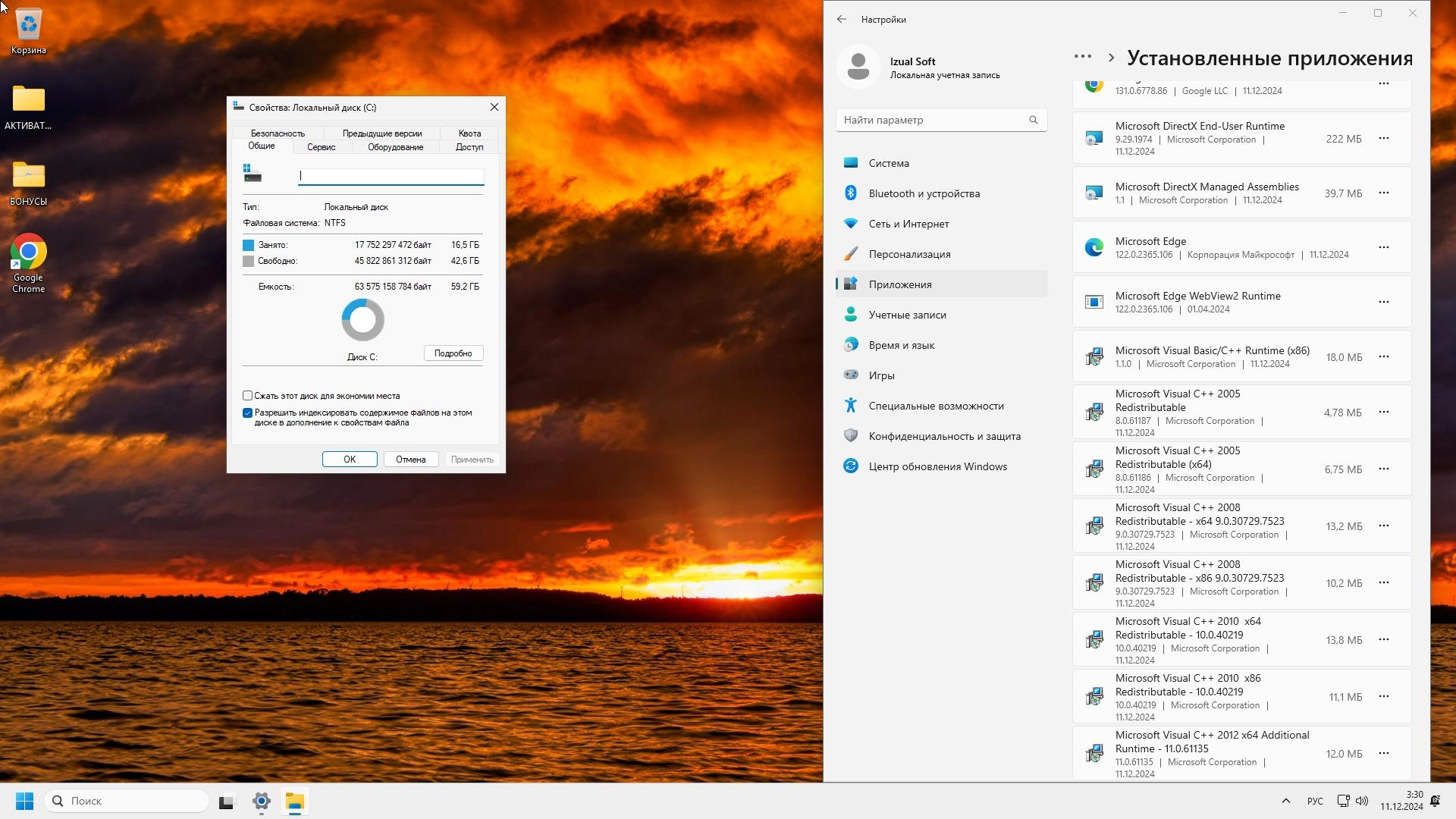The image size is (1456, 819).
Task: Open more options for Microsoft Edge
Action: coord(1383,247)
